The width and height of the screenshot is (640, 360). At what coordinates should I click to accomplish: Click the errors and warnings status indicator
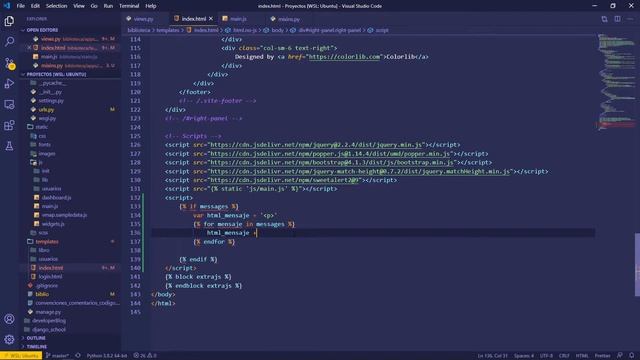click(x=145, y=356)
